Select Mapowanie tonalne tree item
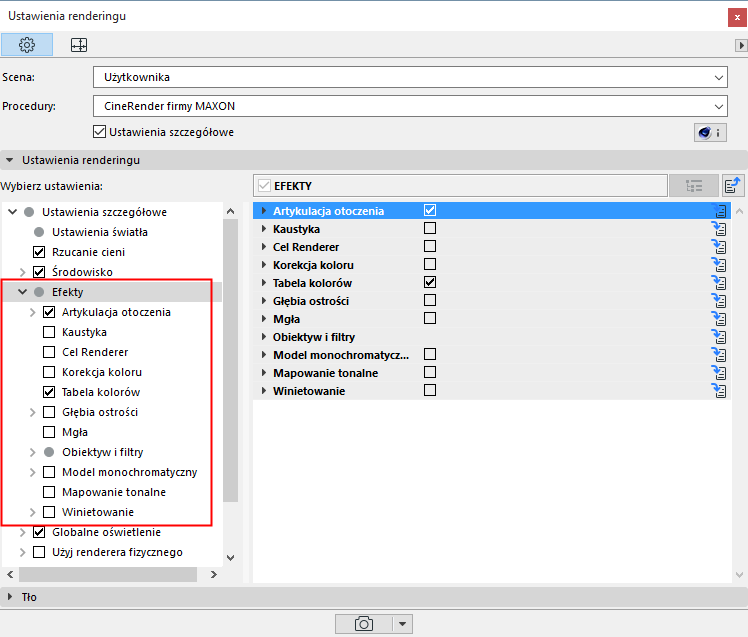Image resolution: width=748 pixels, height=637 pixels. coord(114,492)
